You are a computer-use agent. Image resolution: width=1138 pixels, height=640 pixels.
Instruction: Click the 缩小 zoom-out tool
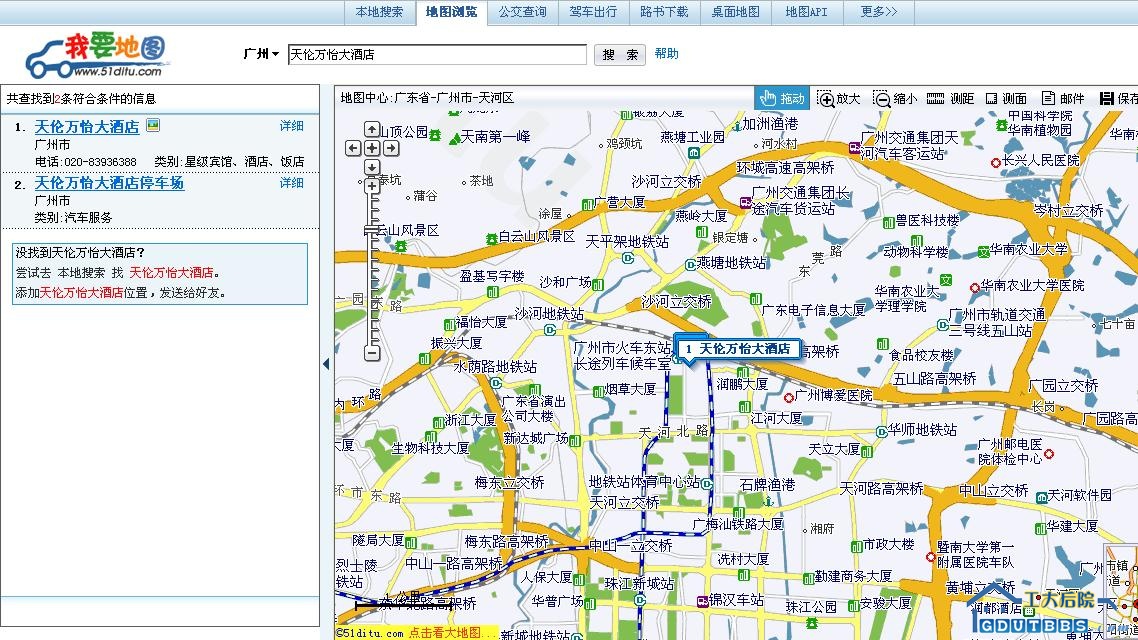click(894, 98)
